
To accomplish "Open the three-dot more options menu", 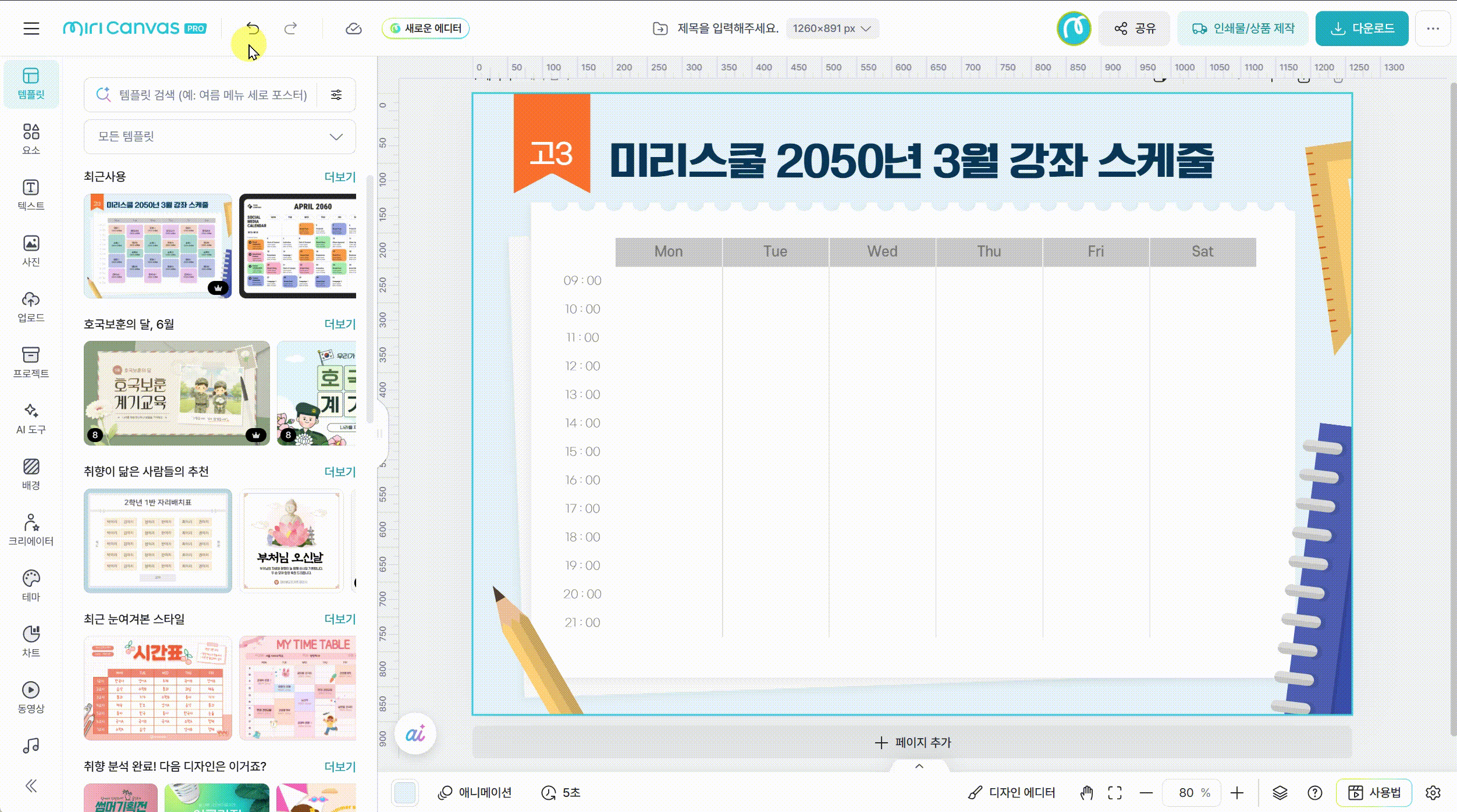I will click(1433, 29).
